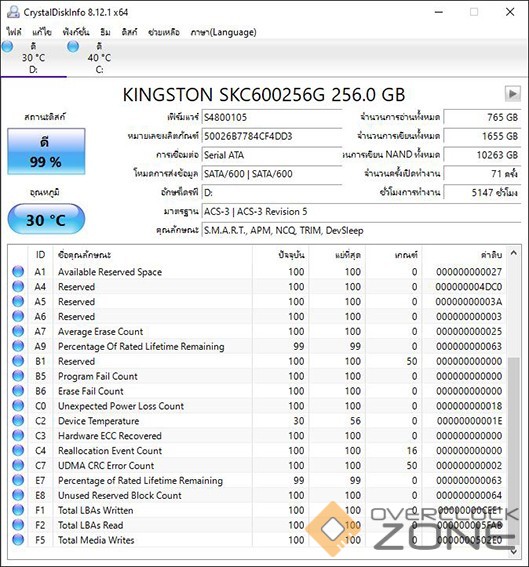The width and height of the screenshot is (529, 567).
Task: Click the firmware field S4800105
Action: 272,117
